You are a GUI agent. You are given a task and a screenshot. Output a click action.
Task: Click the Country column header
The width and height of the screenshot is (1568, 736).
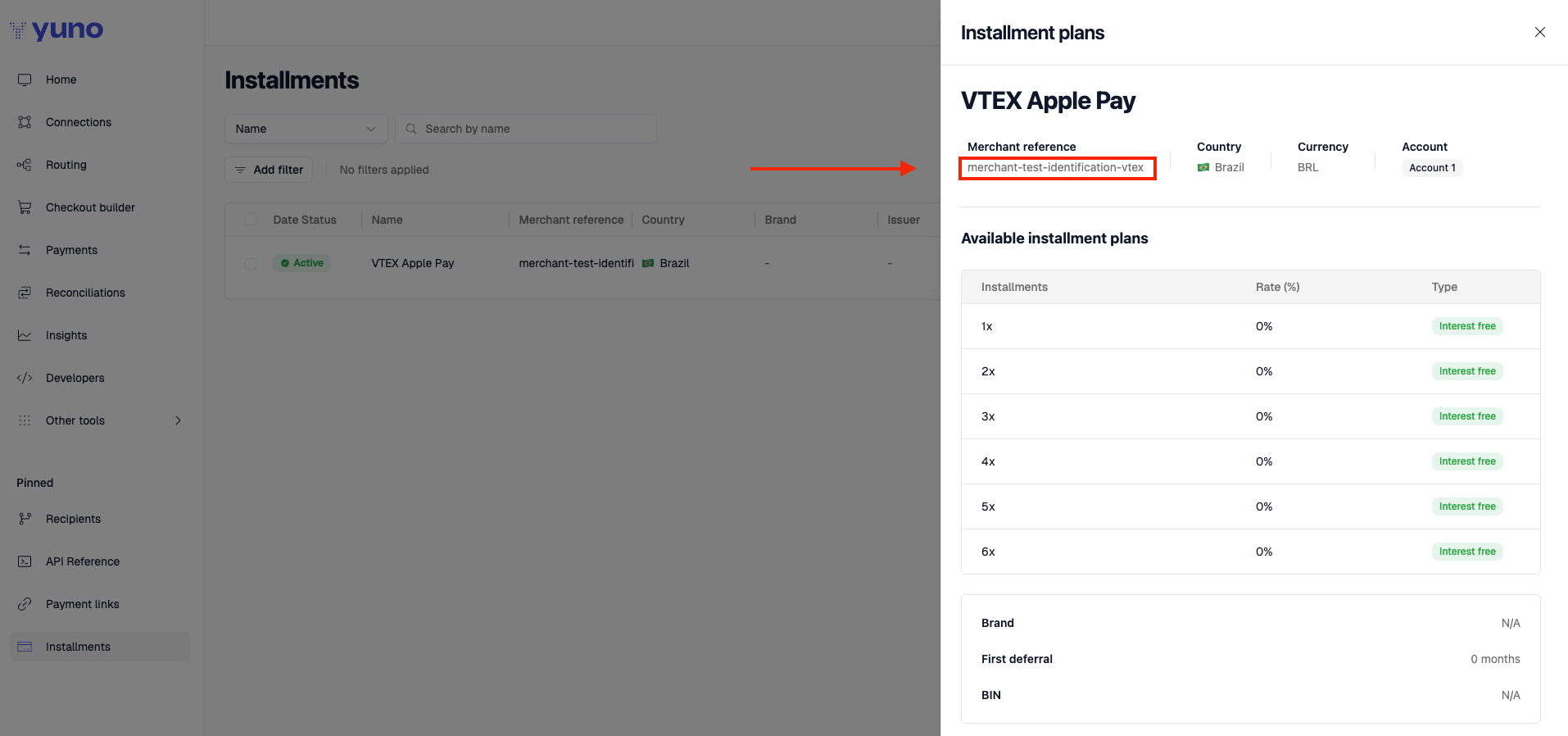(x=663, y=220)
